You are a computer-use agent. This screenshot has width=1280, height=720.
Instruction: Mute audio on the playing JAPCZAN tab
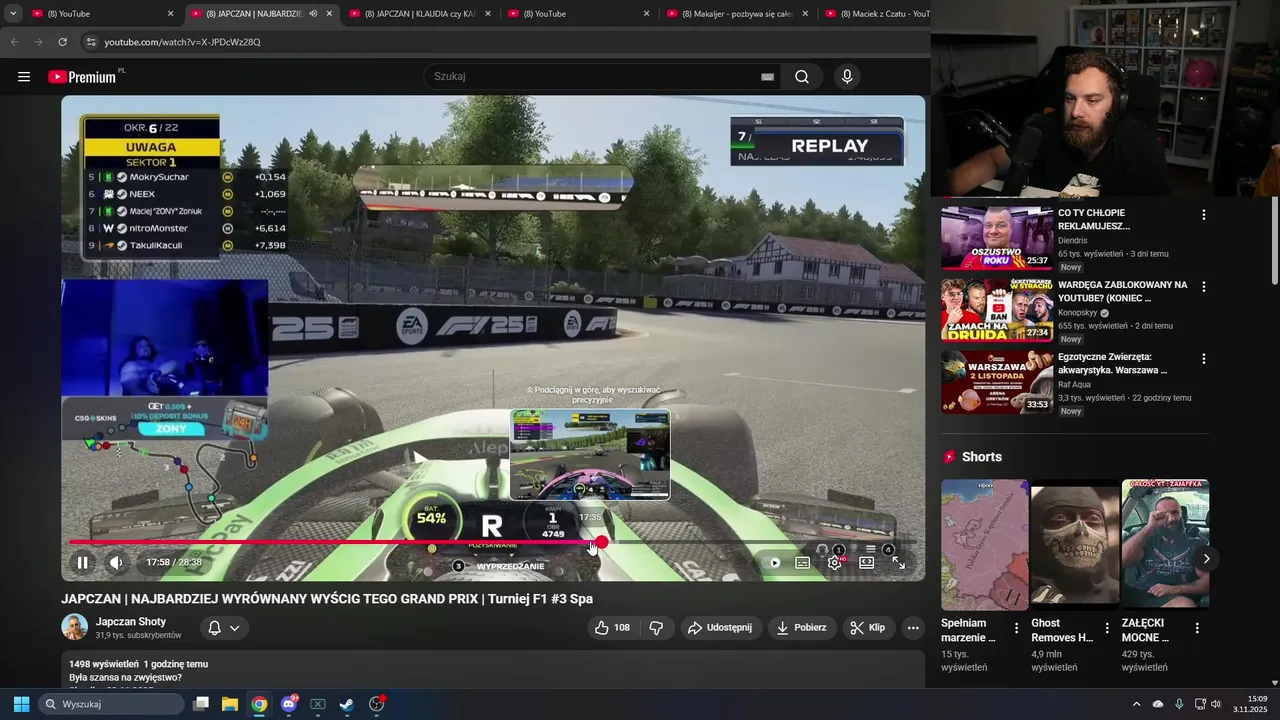313,14
